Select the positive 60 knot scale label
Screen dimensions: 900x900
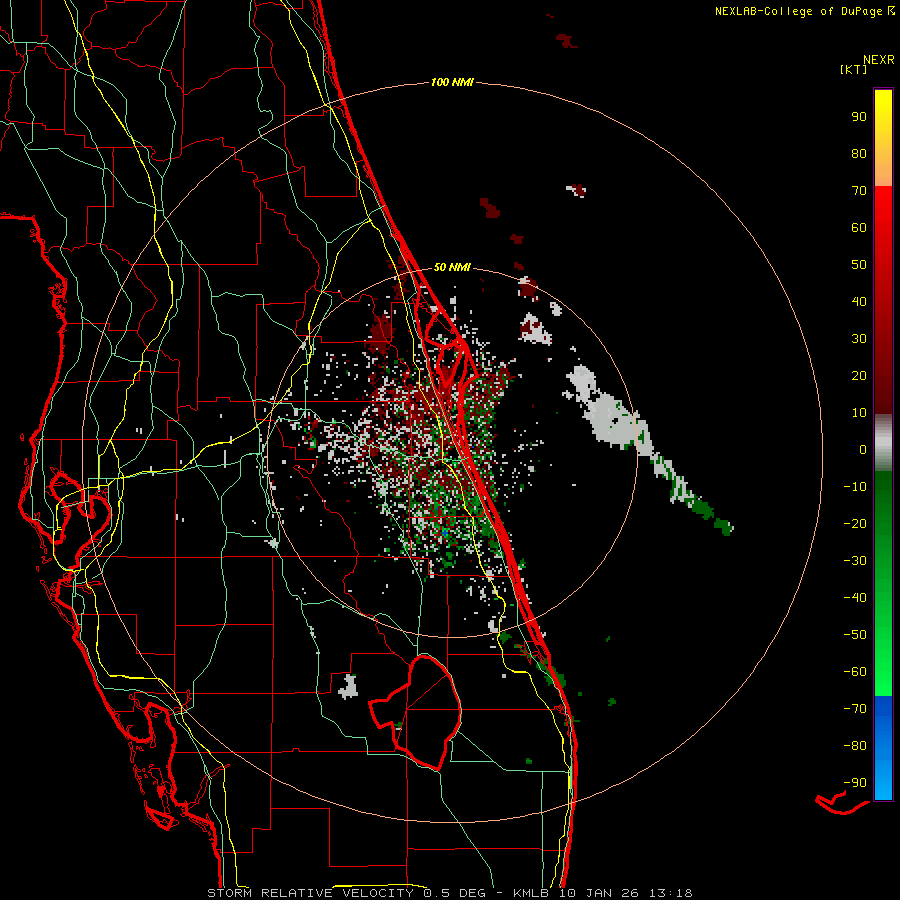click(x=859, y=228)
